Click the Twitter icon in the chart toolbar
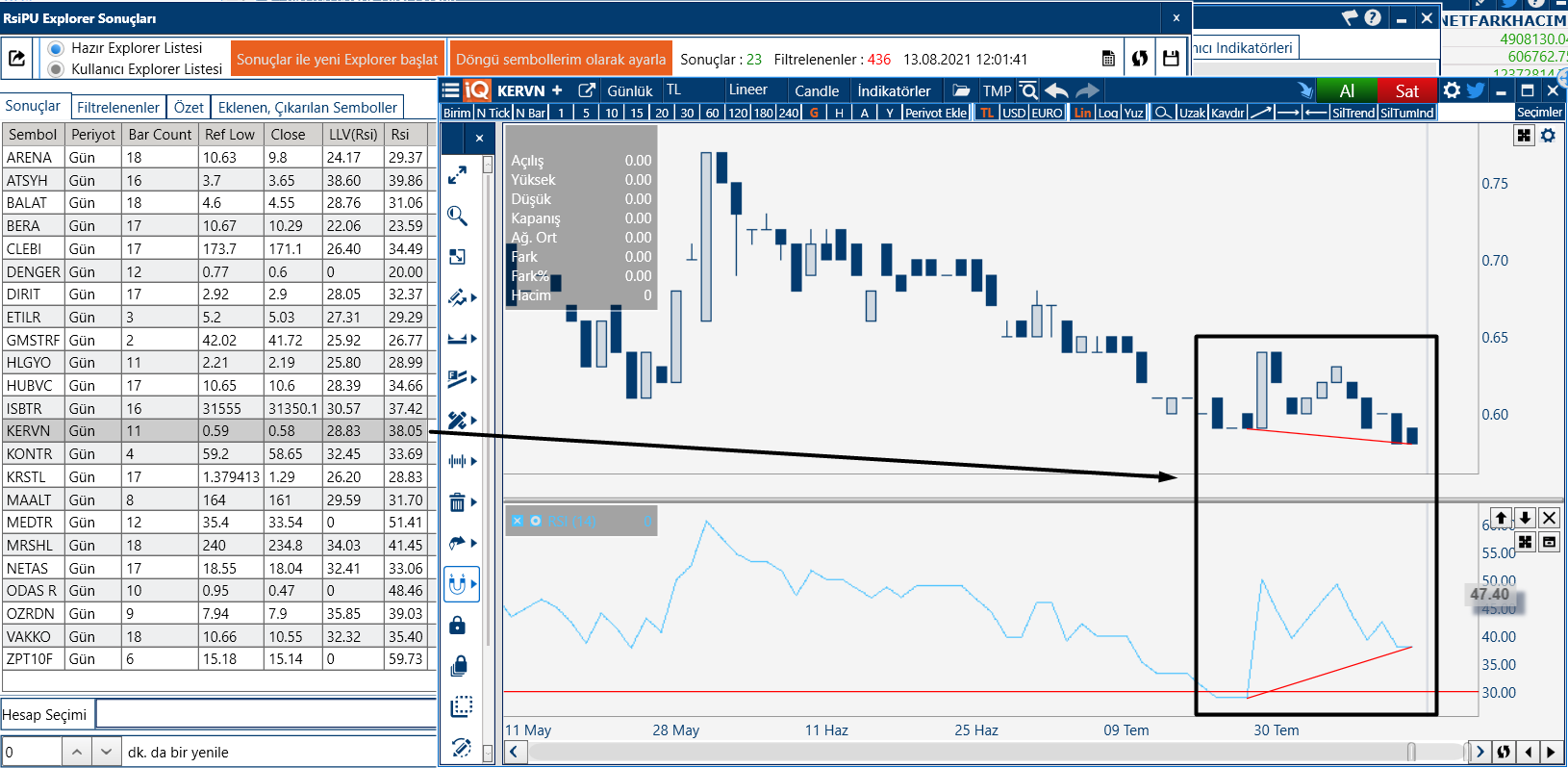The width and height of the screenshot is (1568, 768). pyautogui.click(x=1476, y=90)
